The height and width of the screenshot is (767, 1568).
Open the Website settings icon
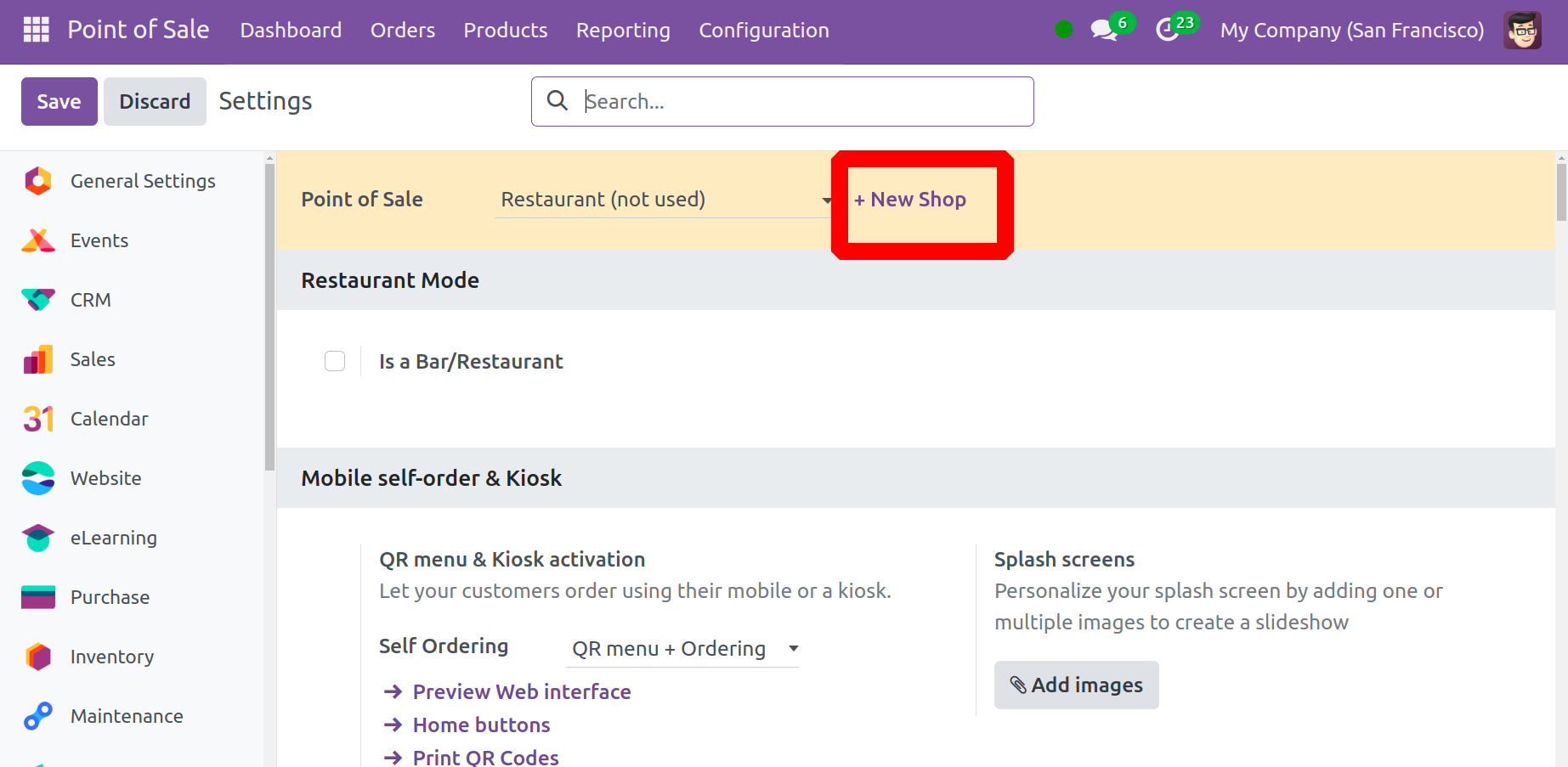[38, 478]
